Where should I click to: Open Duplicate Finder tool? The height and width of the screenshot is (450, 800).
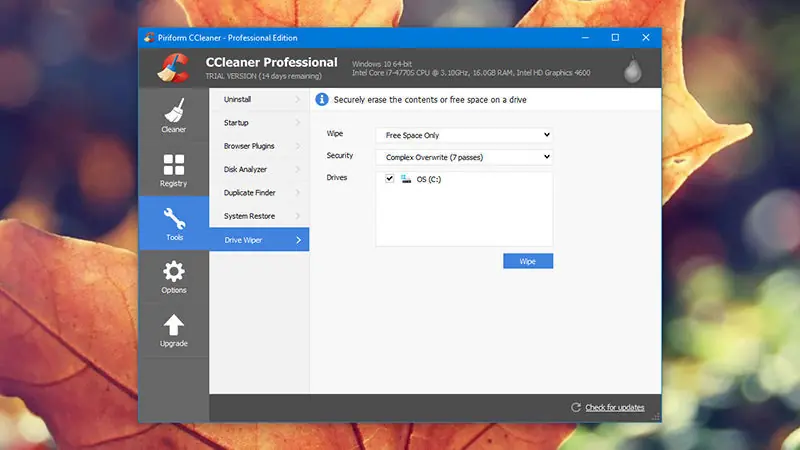[259, 193]
